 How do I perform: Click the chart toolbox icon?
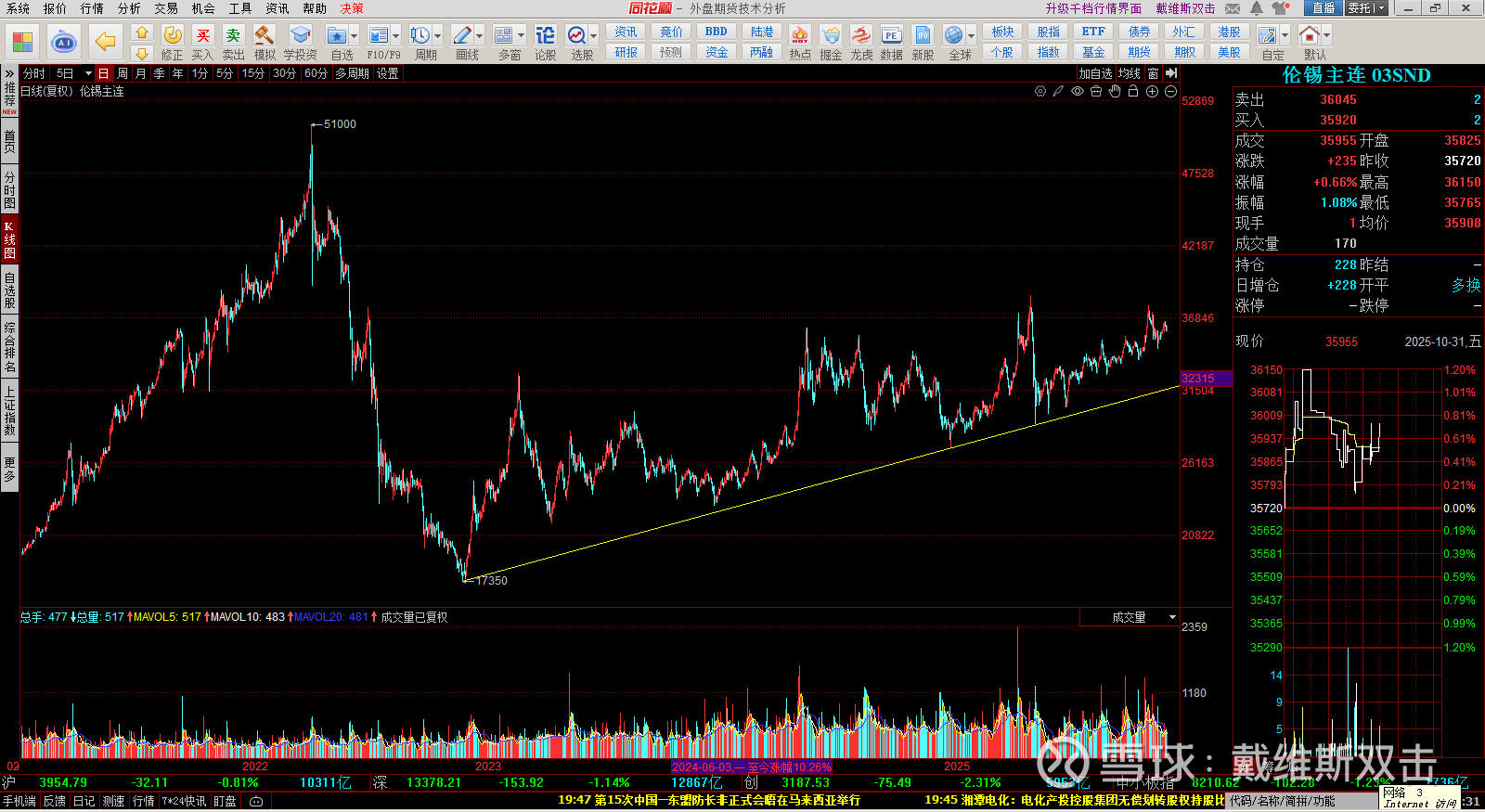(x=1096, y=91)
